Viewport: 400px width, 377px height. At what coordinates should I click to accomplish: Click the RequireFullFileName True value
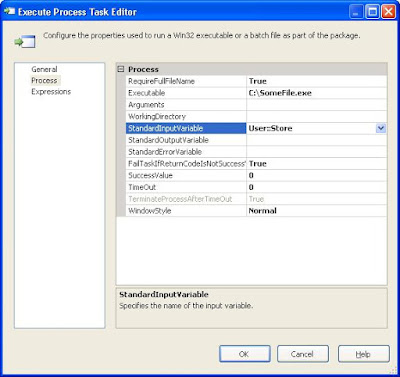258,81
